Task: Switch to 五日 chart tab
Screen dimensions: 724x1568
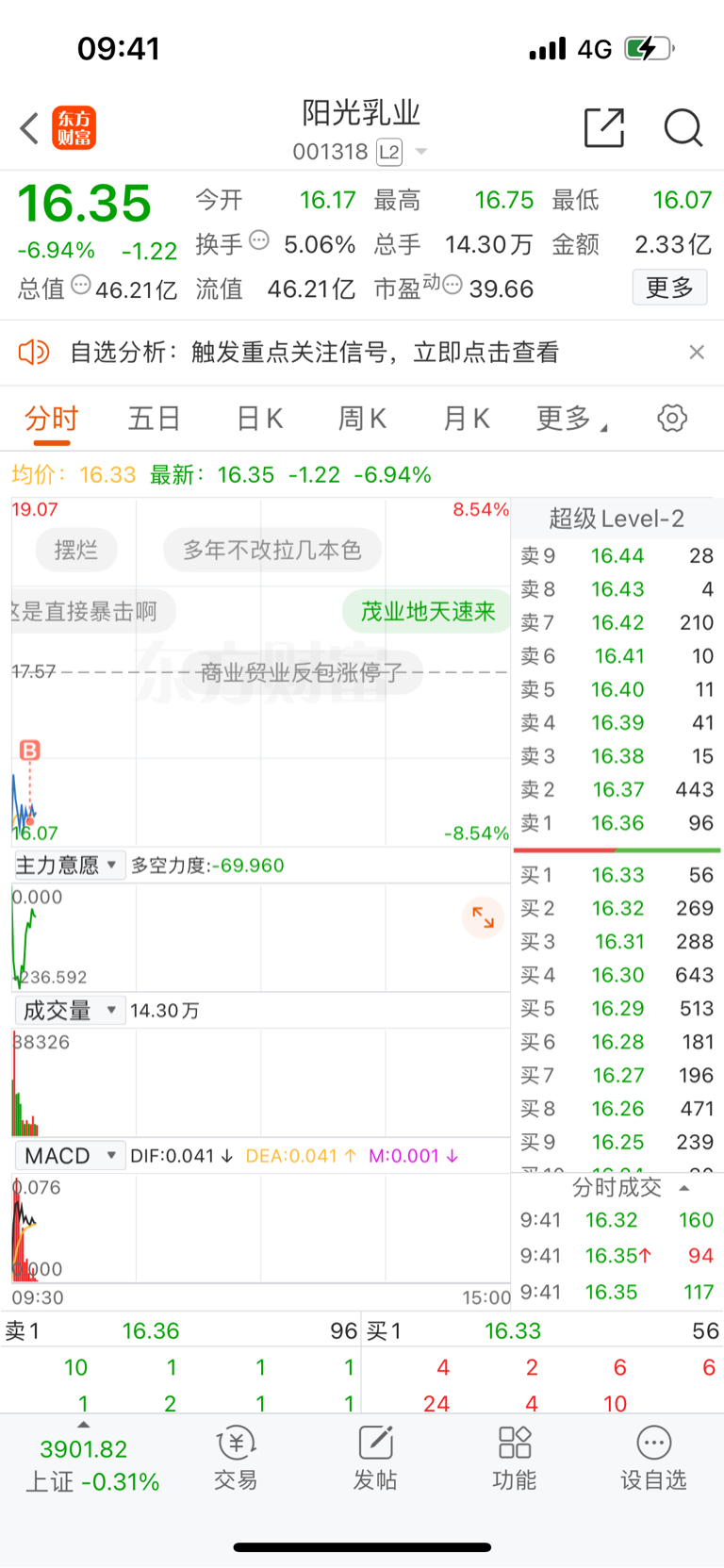Action: (x=154, y=418)
